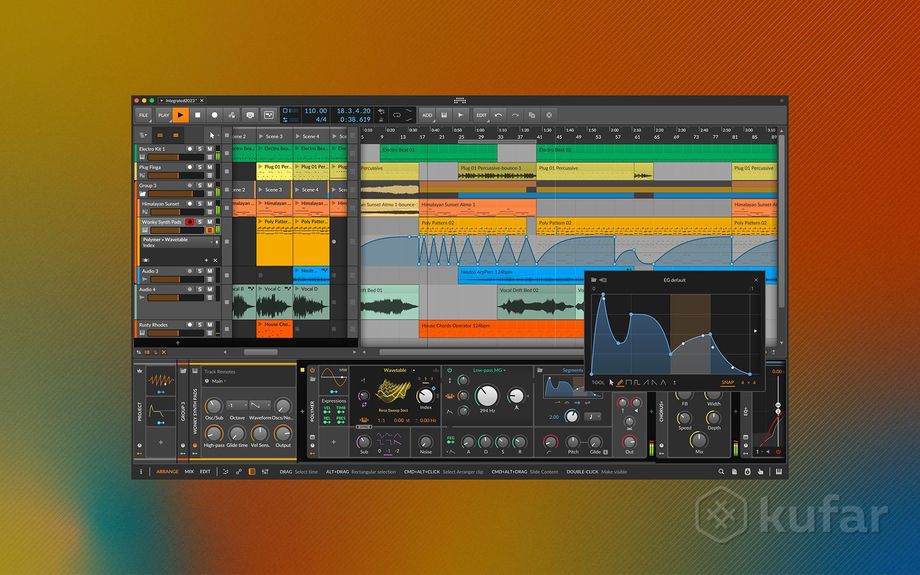Mute the Rusty Rhodes track

pyautogui.click(x=209, y=324)
